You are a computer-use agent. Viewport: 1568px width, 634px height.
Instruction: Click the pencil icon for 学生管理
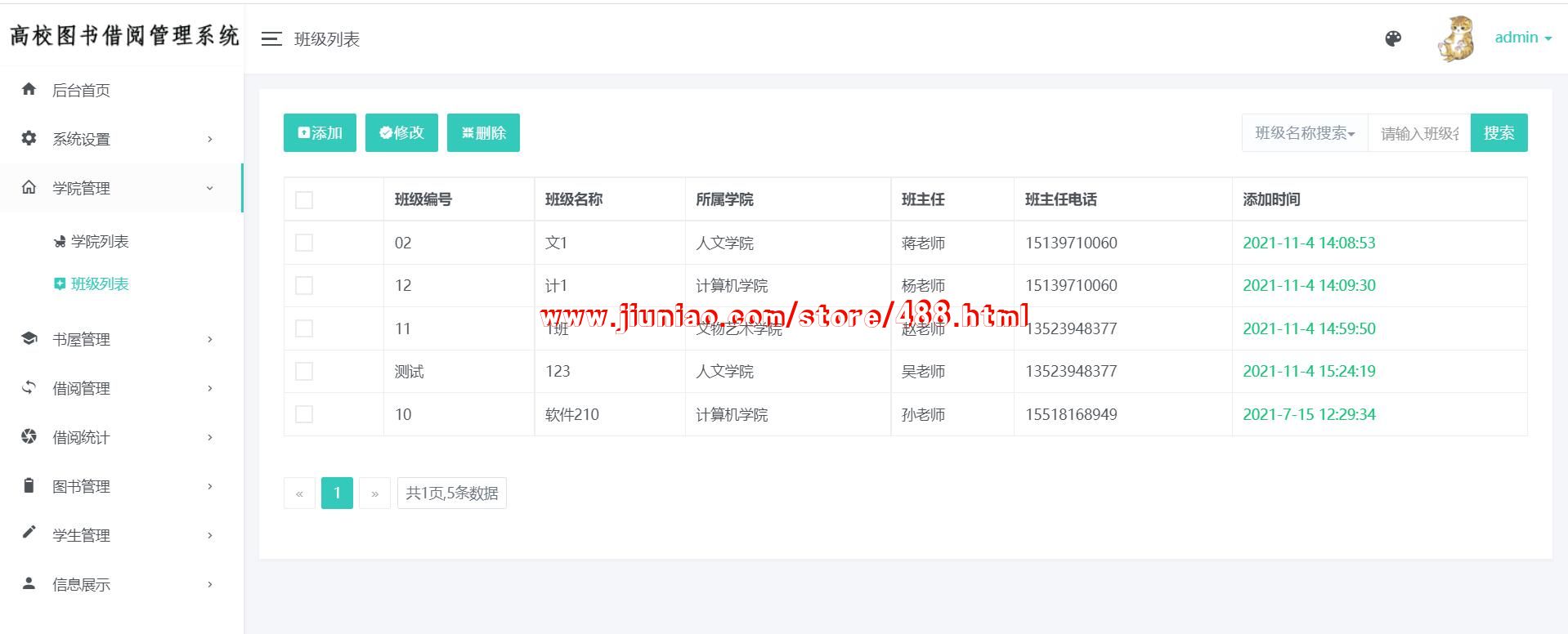tap(29, 533)
